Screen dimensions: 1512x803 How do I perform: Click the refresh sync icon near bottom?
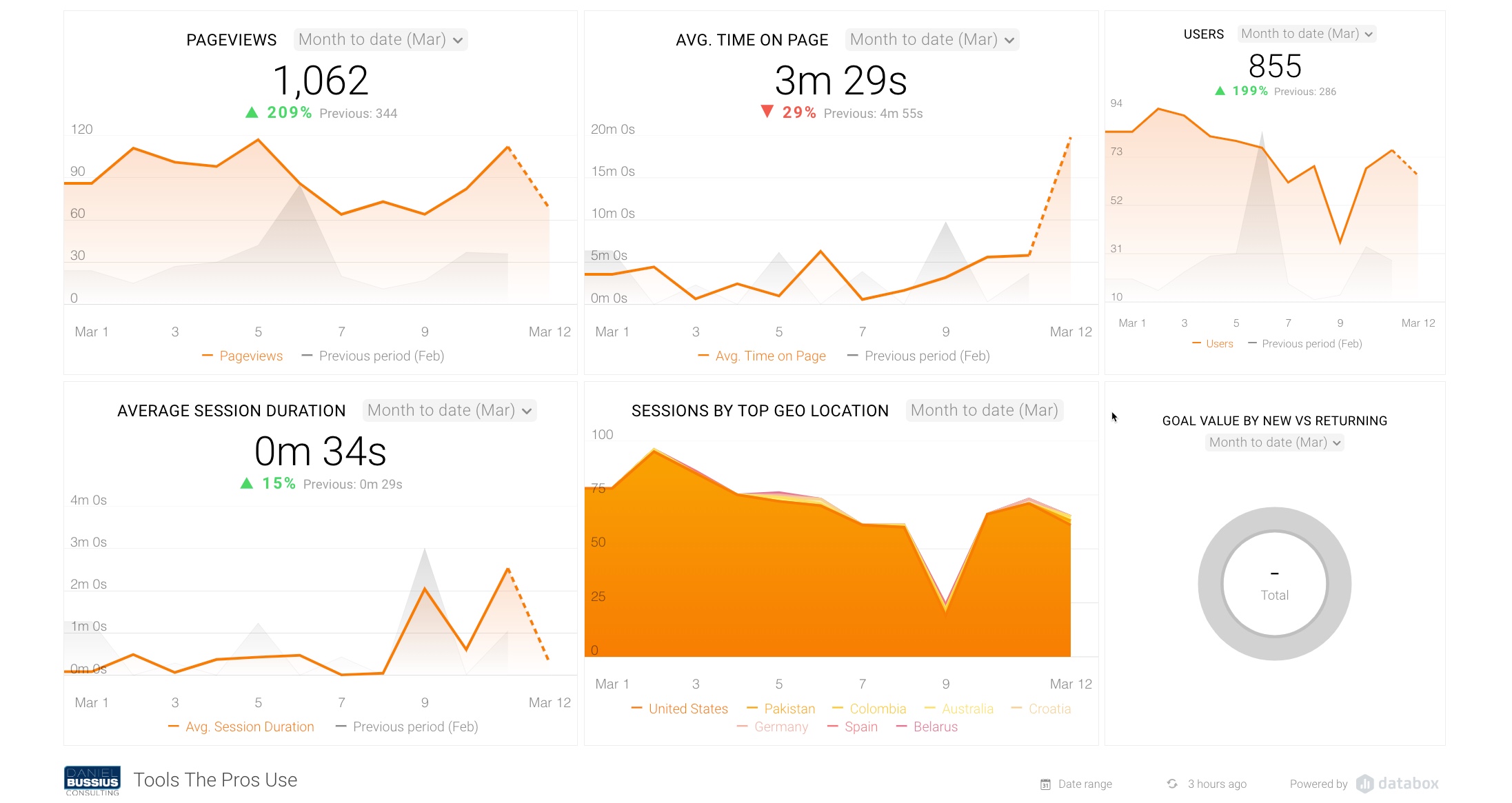coord(1172,784)
